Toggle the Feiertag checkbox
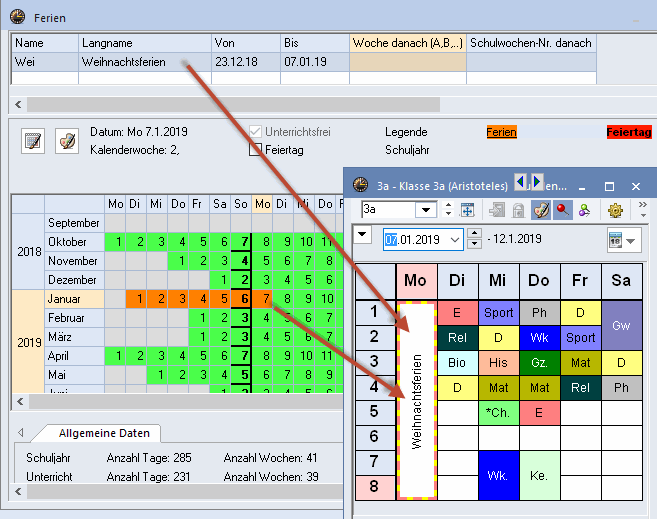This screenshot has height=519, width=657. (x=255, y=150)
